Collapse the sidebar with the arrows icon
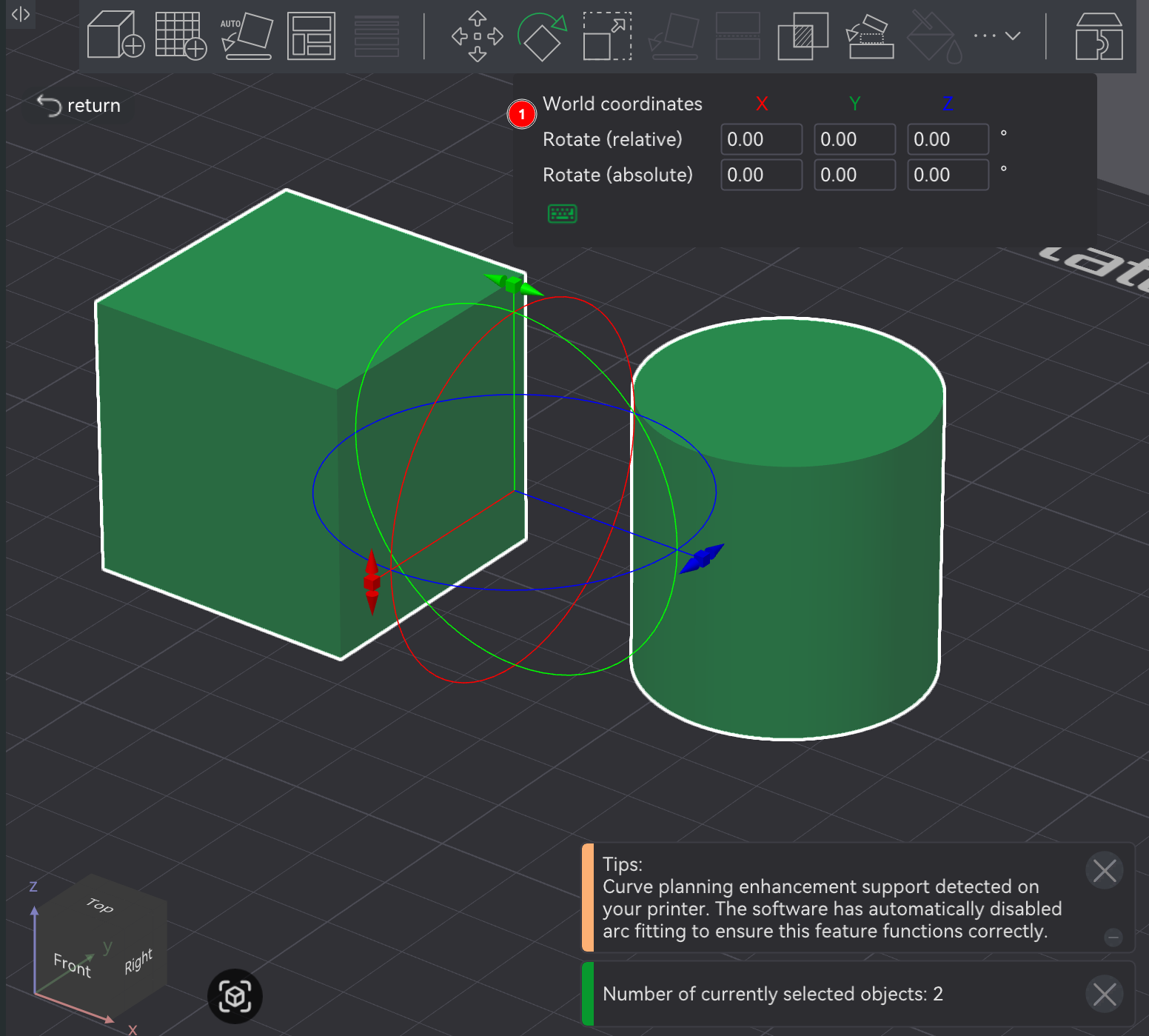Viewport: 1149px width, 1036px height. (21, 14)
